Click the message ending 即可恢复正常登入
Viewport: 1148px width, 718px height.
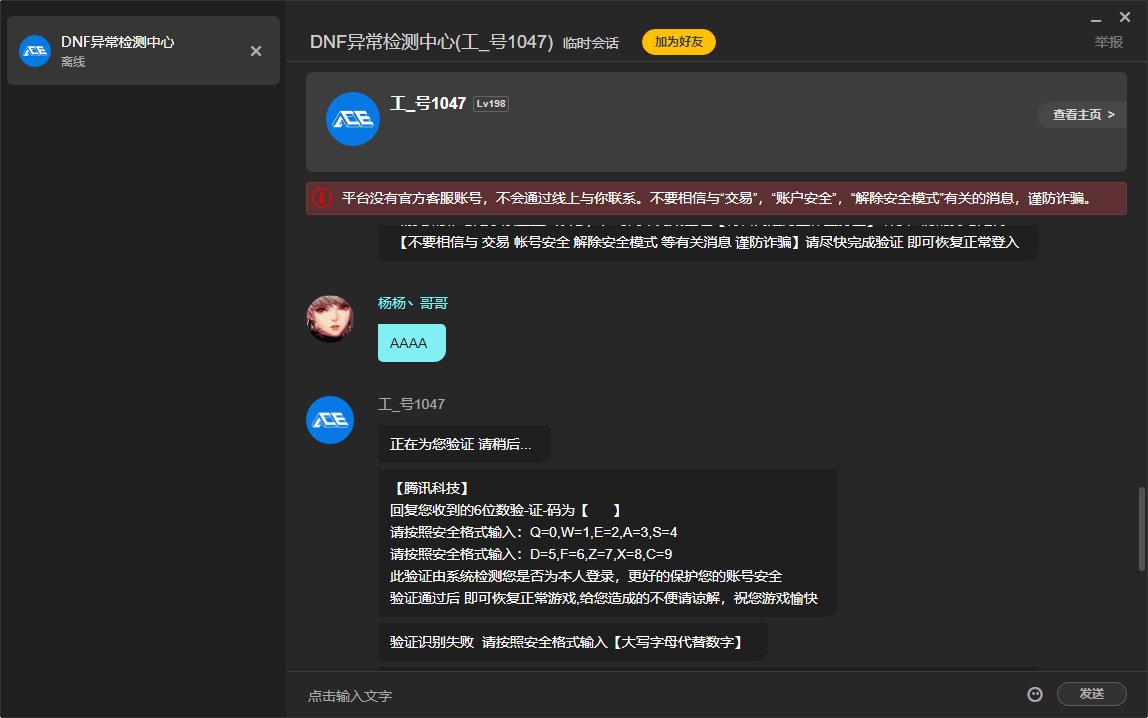tap(708, 242)
